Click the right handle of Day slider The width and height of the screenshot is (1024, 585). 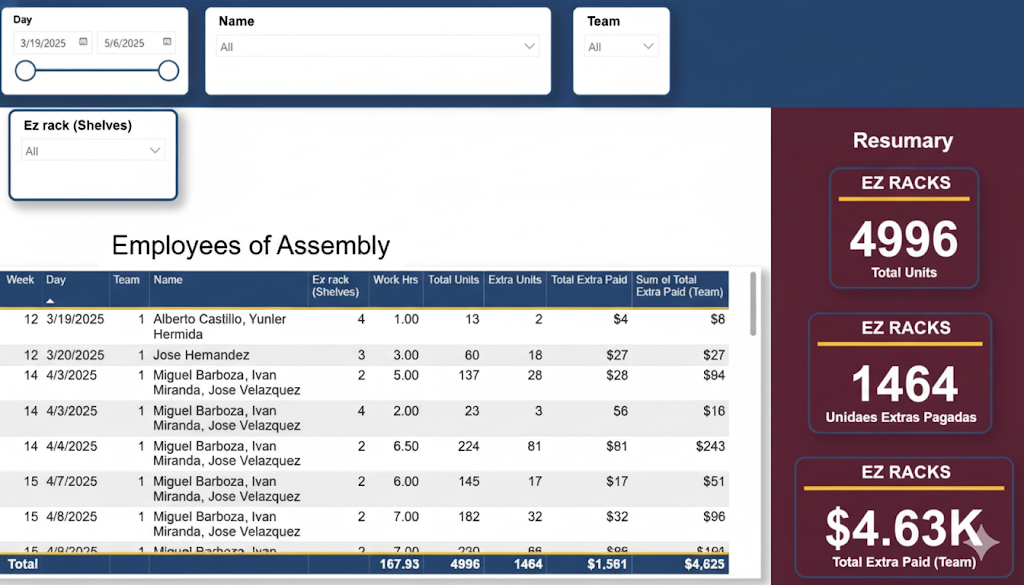(168, 70)
